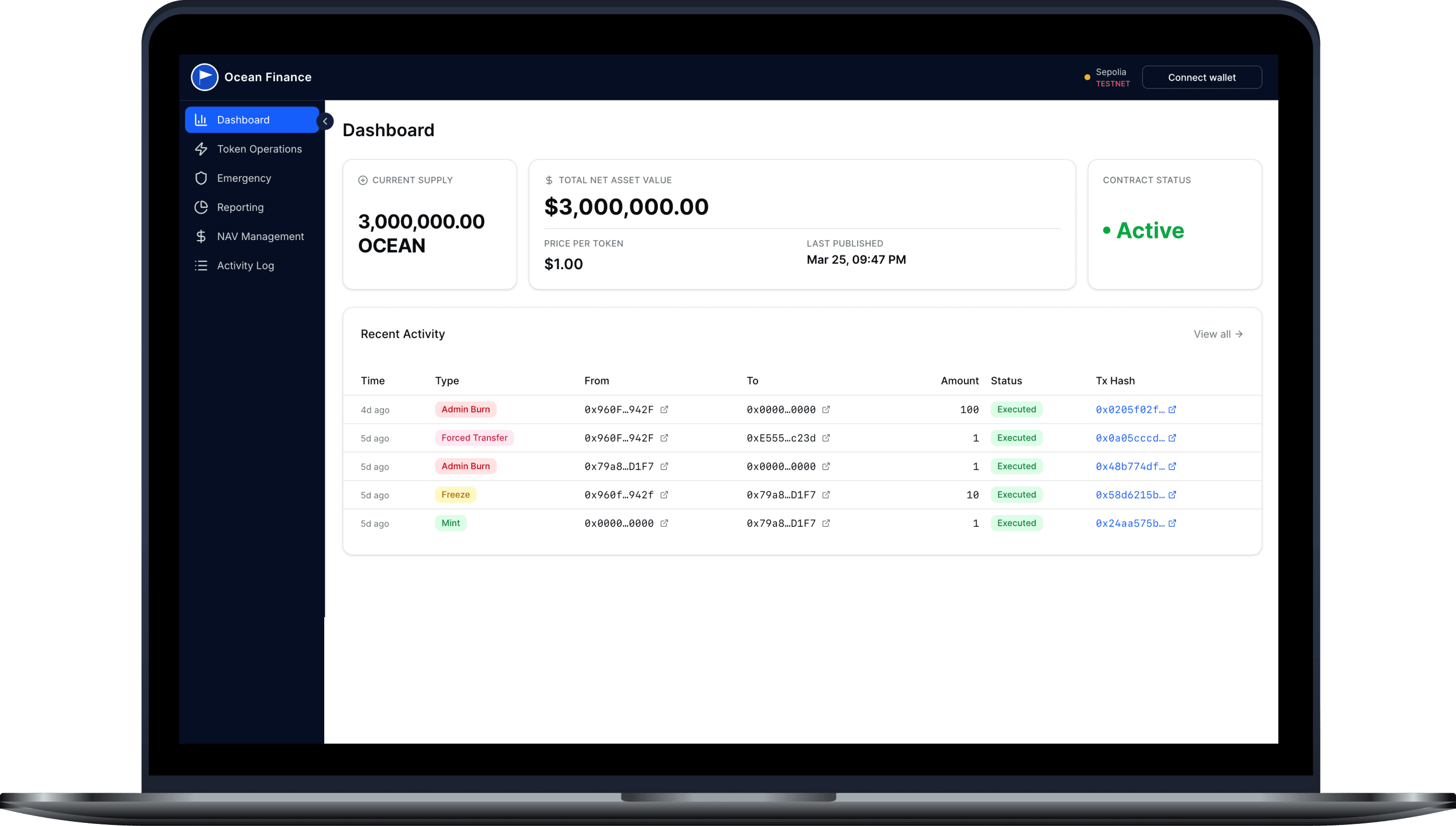The image size is (1456, 826).
Task: Click NAV Management dollar sign icon
Action: pyautogui.click(x=201, y=236)
